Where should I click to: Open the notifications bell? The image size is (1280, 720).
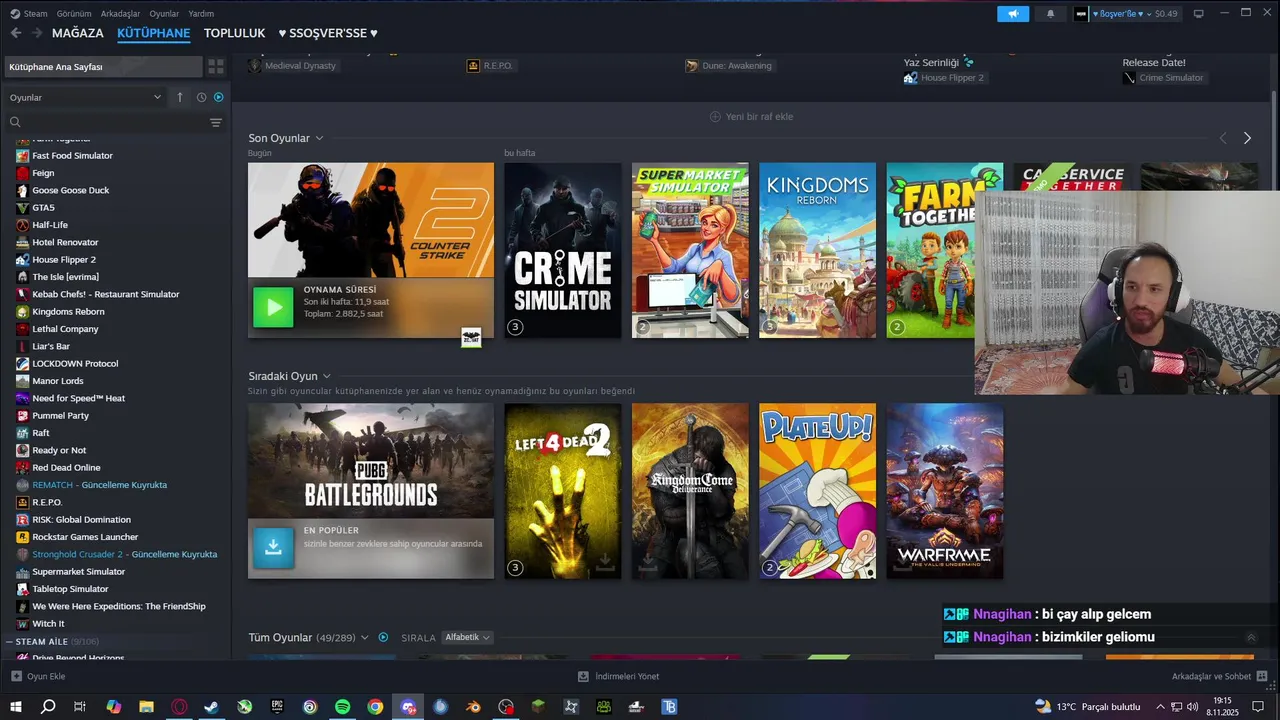1050,14
